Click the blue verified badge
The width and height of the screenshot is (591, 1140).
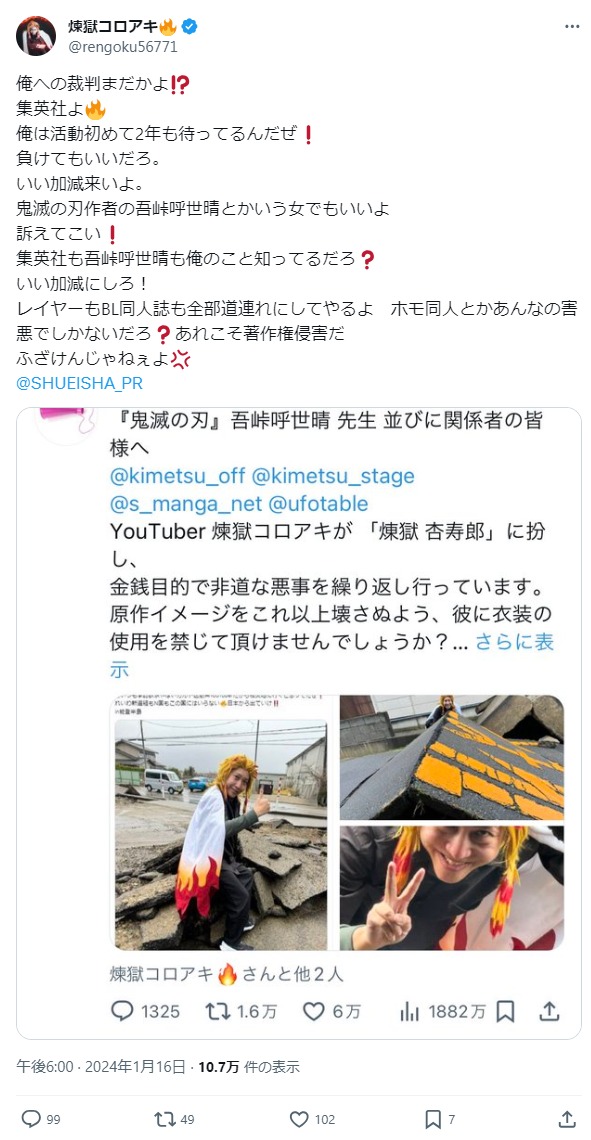[190, 27]
